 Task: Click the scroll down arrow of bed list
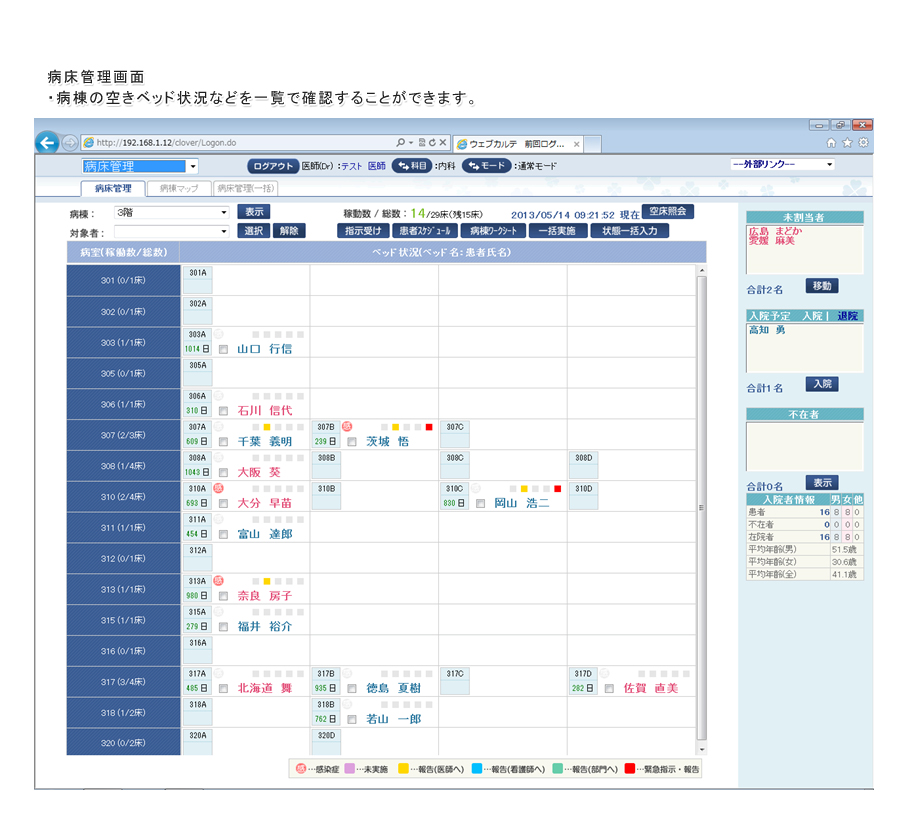[x=701, y=750]
